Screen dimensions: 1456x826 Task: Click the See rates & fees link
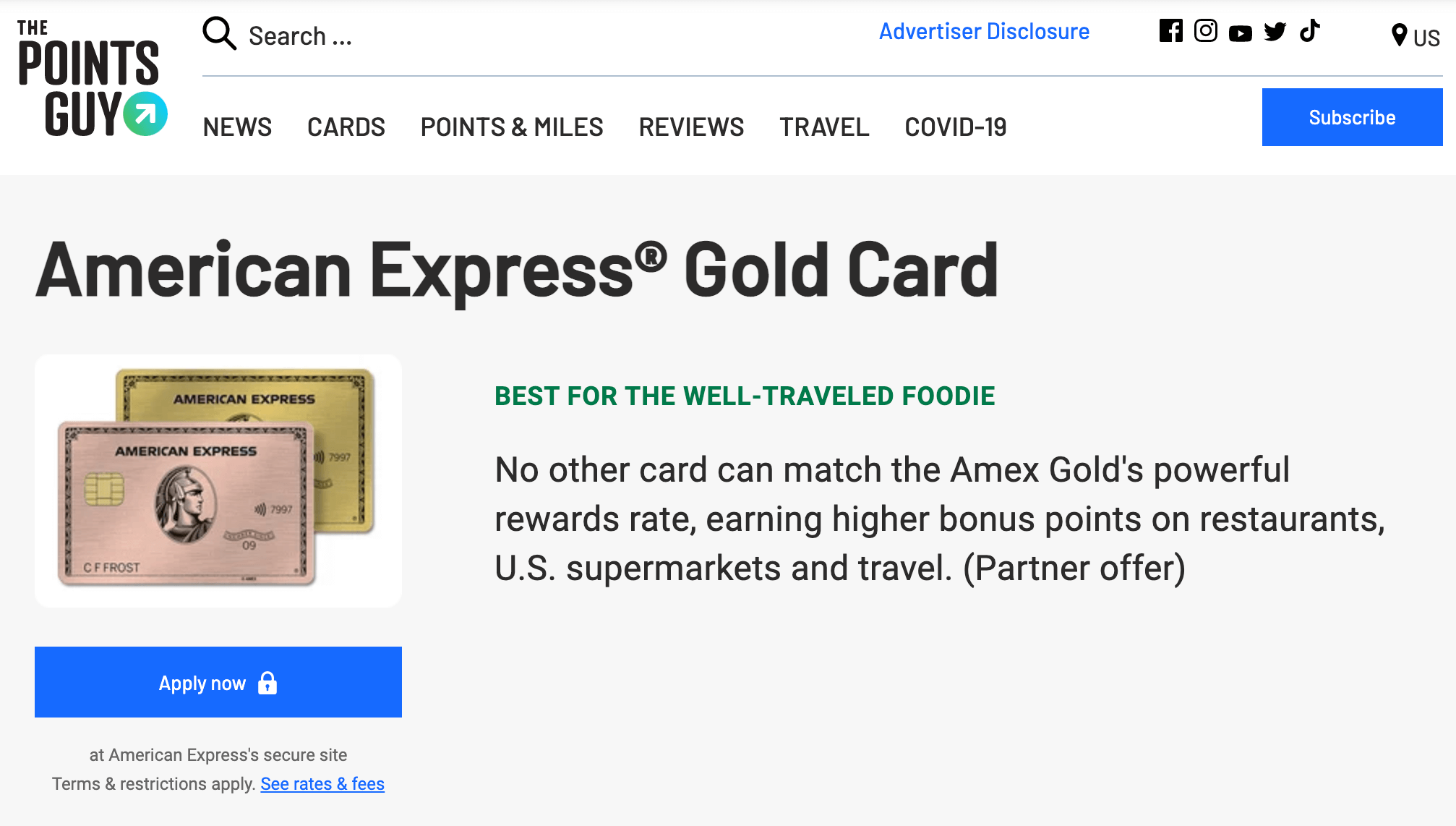click(322, 784)
